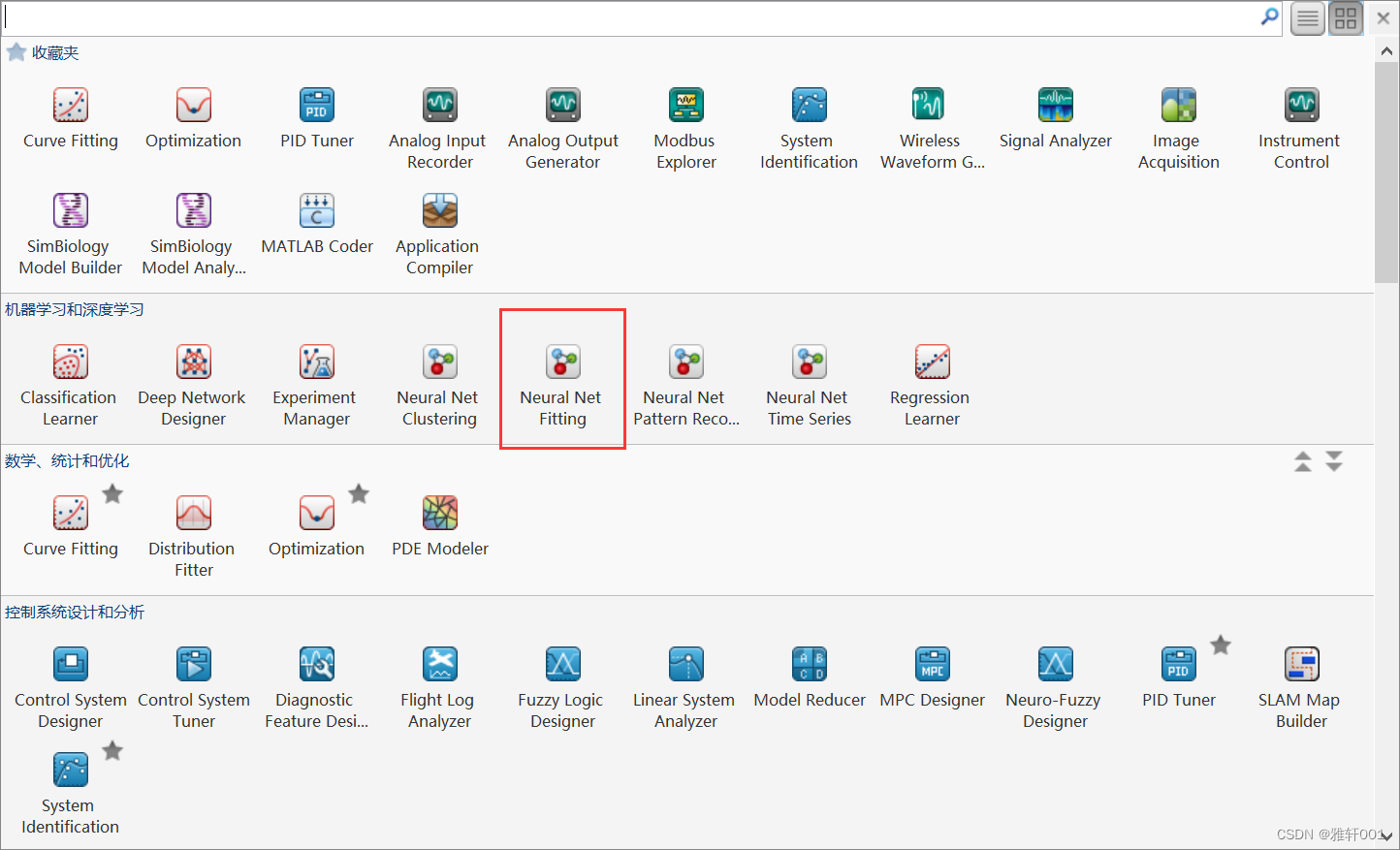Switch to grid view layout
Image resolution: width=1400 pixels, height=850 pixels.
click(1346, 18)
